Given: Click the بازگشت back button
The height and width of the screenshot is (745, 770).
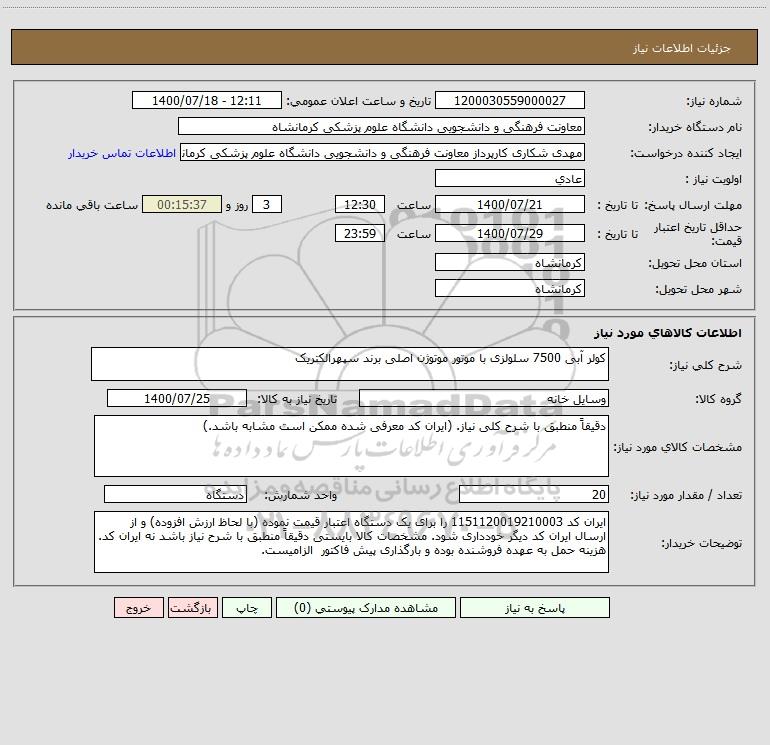Looking at the screenshot, I should pos(192,607).
